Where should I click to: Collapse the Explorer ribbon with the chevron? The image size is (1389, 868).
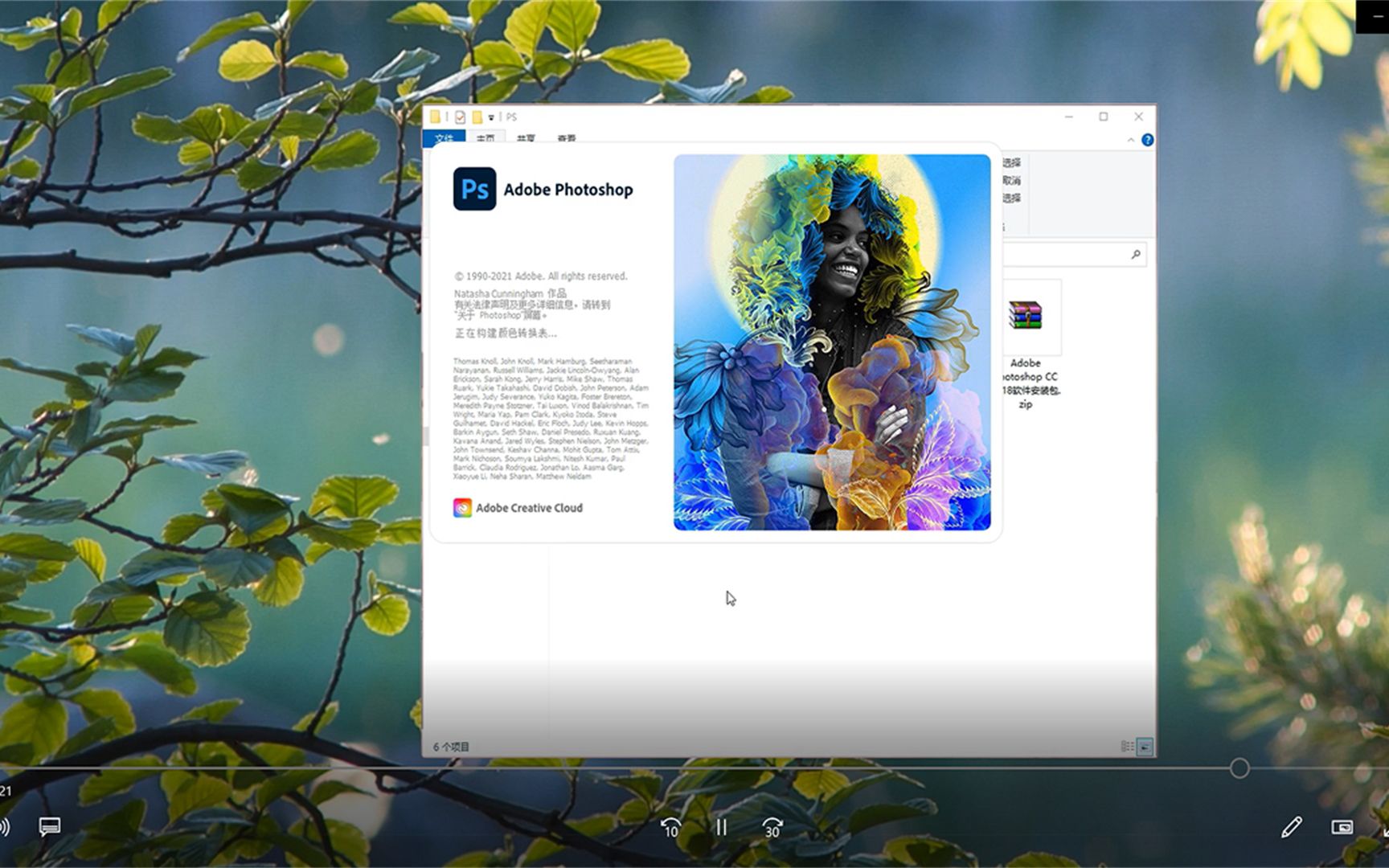pyautogui.click(x=1130, y=140)
